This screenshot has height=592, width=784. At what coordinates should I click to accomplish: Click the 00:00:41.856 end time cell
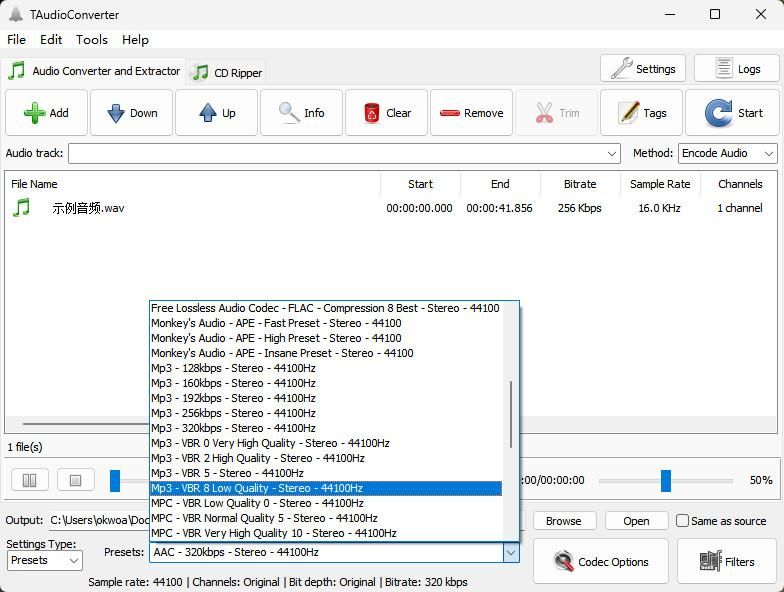tap(500, 208)
